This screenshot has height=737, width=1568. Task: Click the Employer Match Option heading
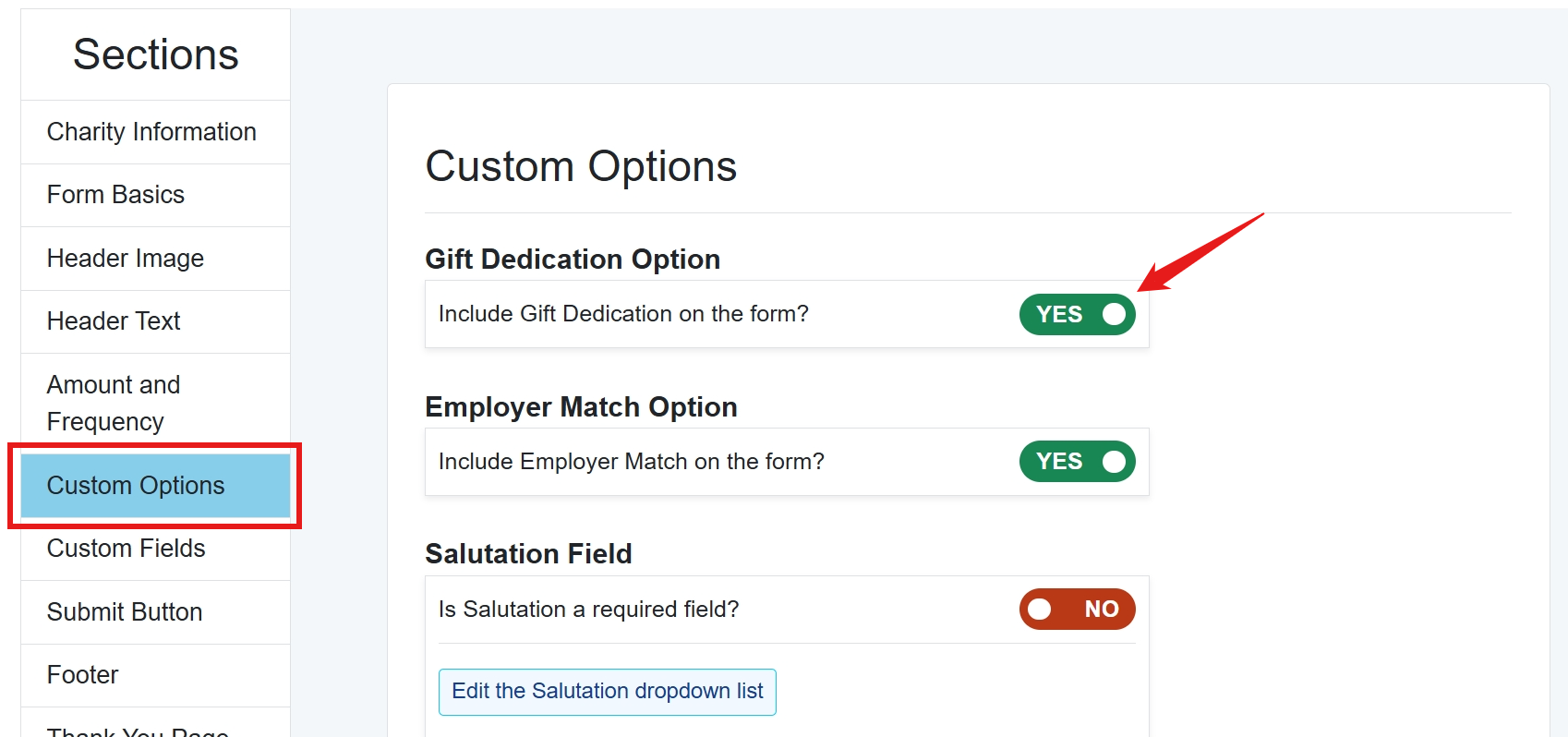point(580,407)
